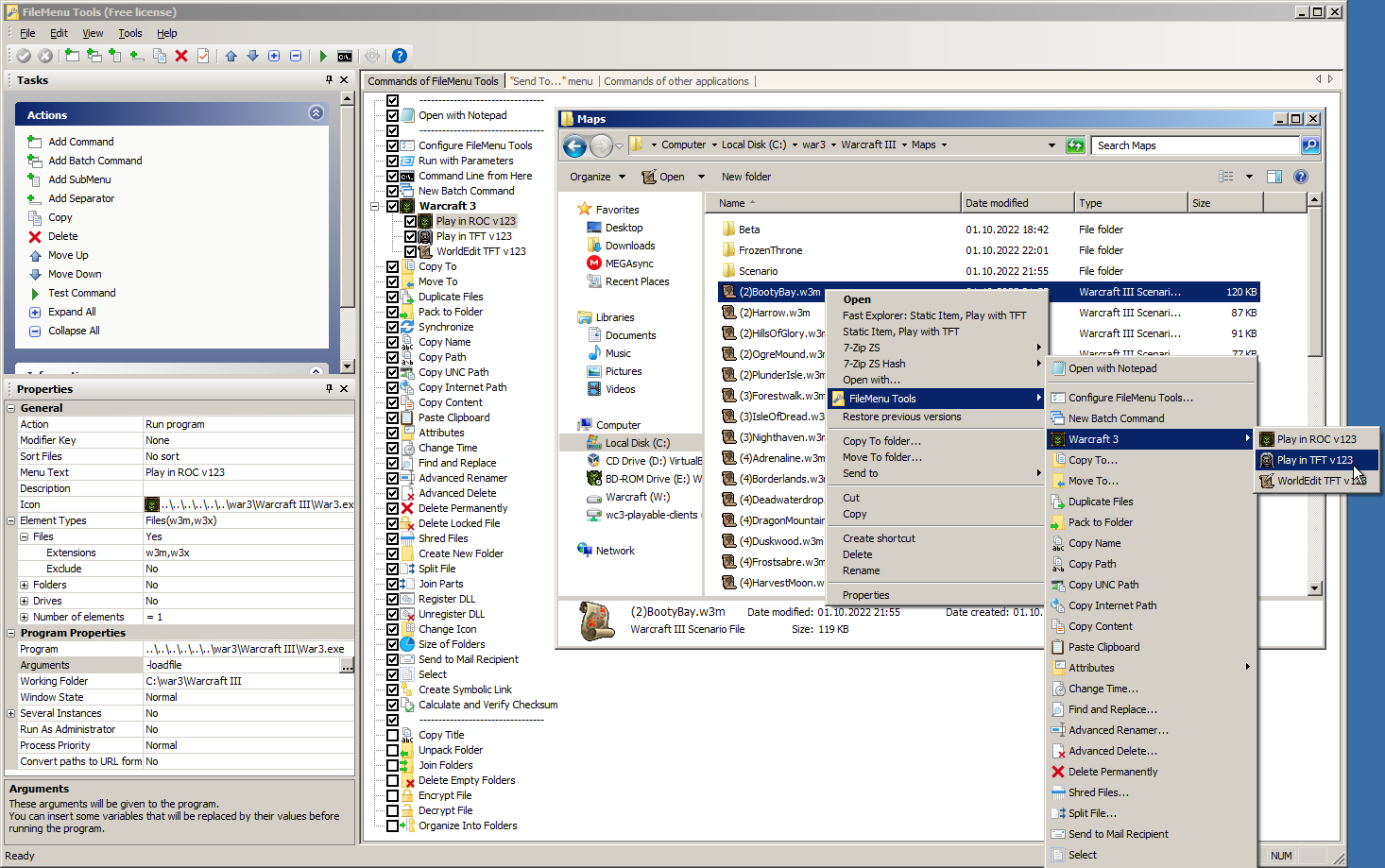Open FileMenu Tools help via the blue question icon
The height and width of the screenshot is (868, 1385).
[x=400, y=56]
